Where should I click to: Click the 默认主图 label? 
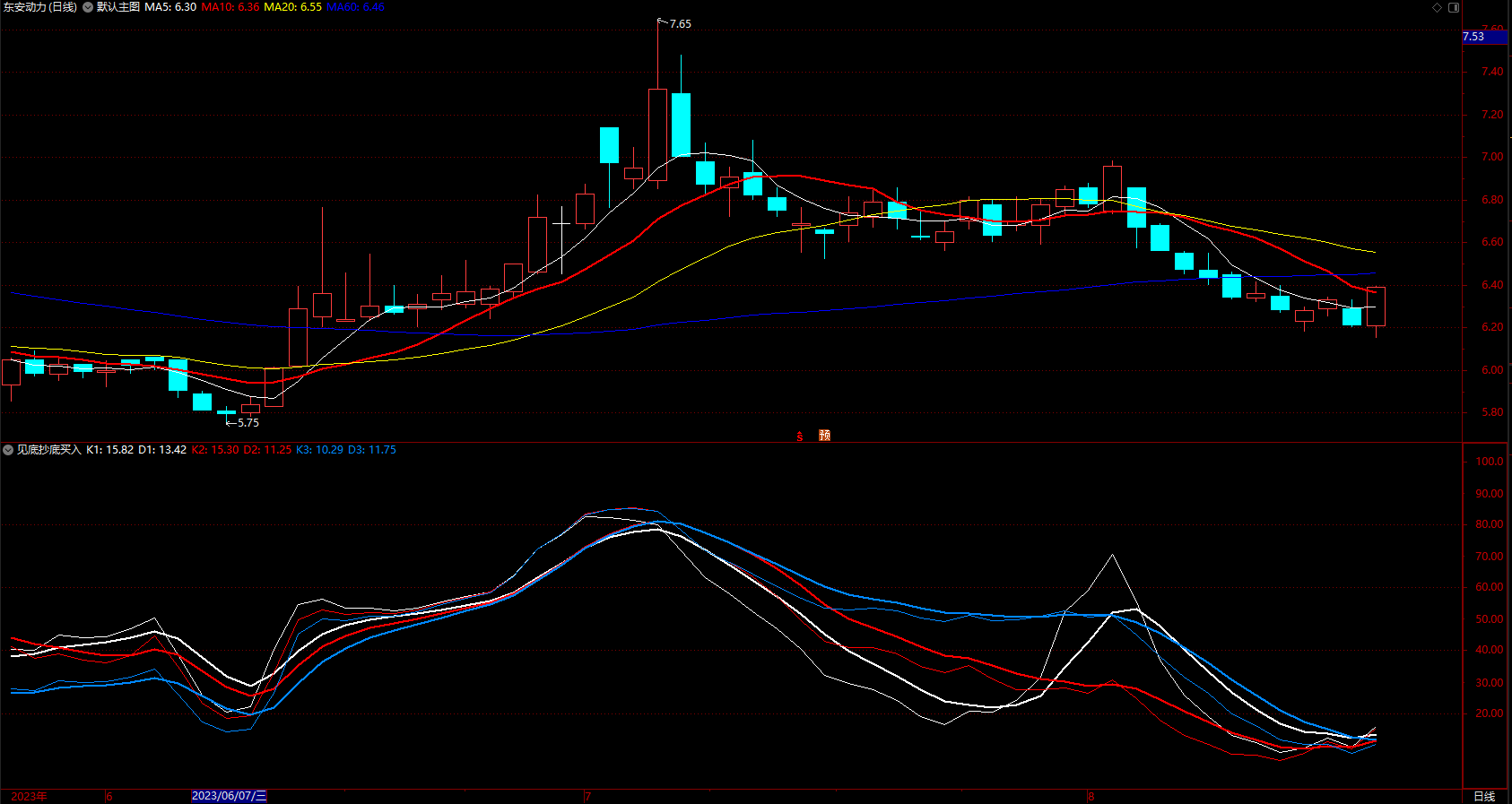(118, 7)
